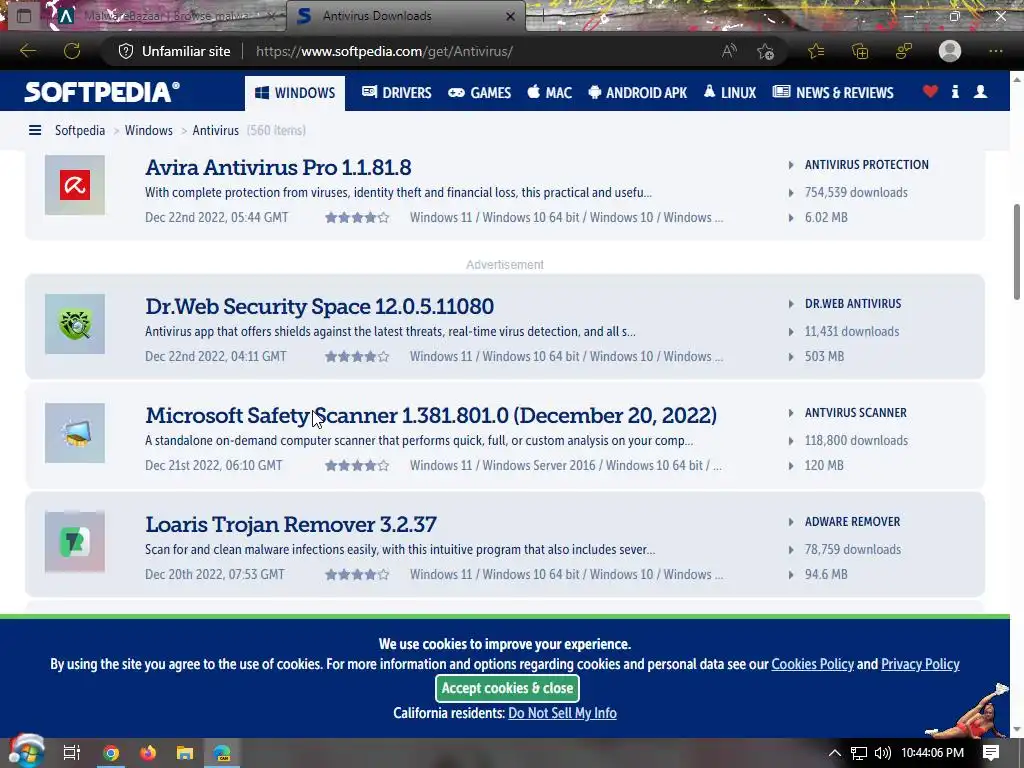1024x768 pixels.
Task: Open the Cookies Policy link
Action: 812,664
